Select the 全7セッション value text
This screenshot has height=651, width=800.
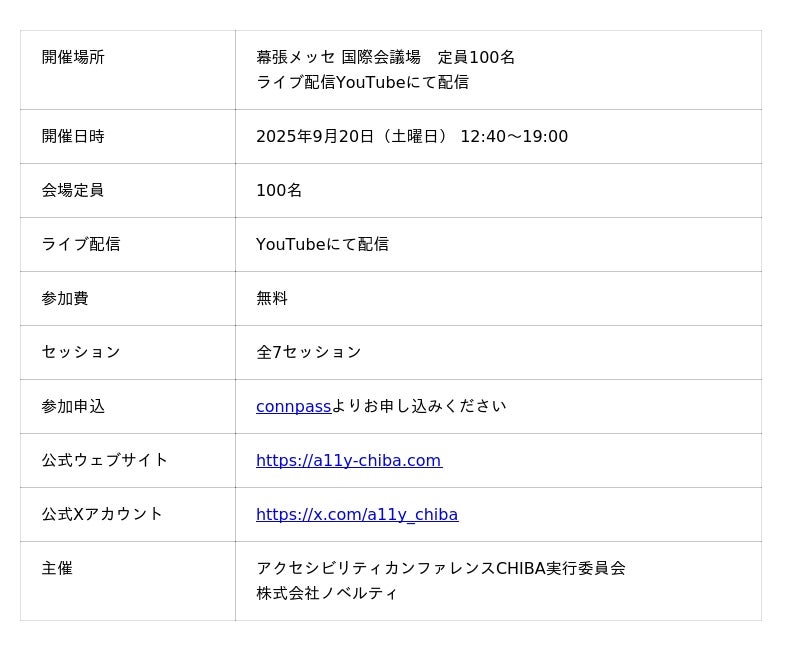click(x=309, y=352)
